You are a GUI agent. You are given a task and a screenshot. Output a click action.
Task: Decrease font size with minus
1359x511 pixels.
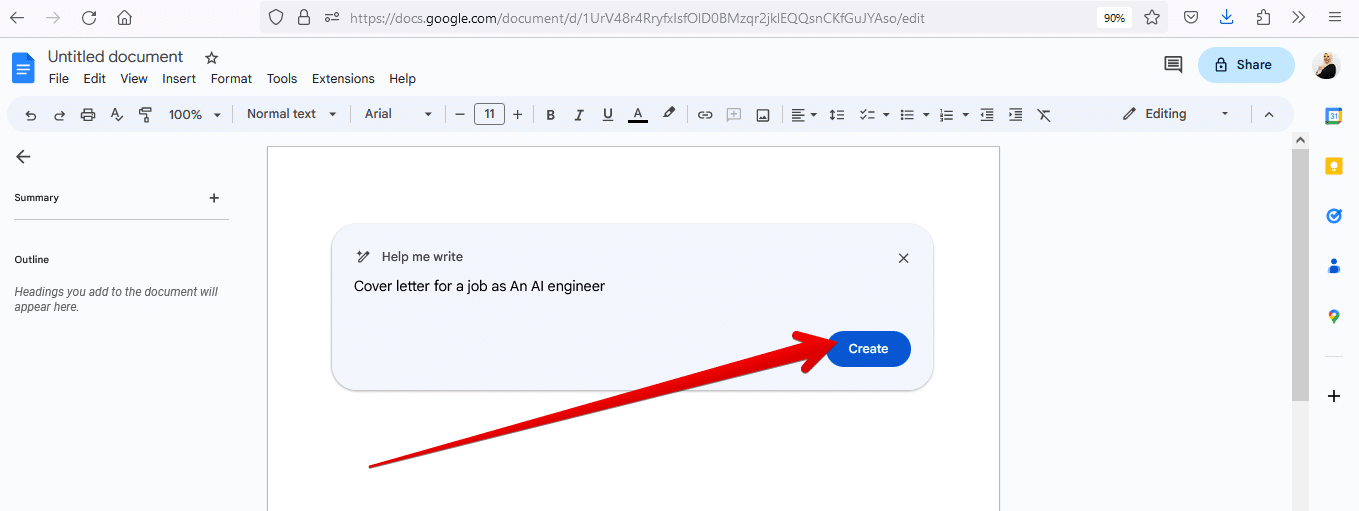coord(460,115)
